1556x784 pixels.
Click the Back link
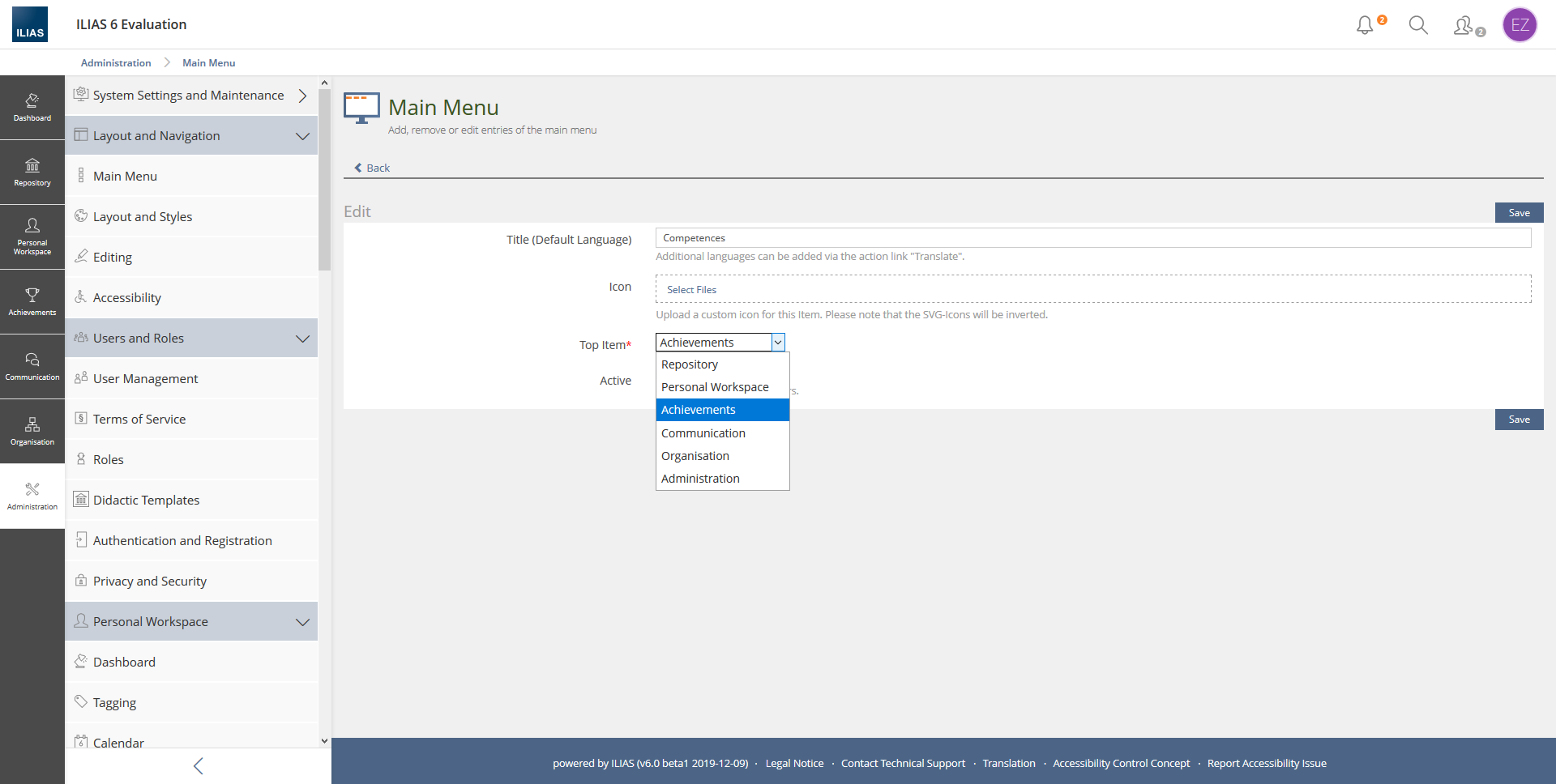point(373,168)
